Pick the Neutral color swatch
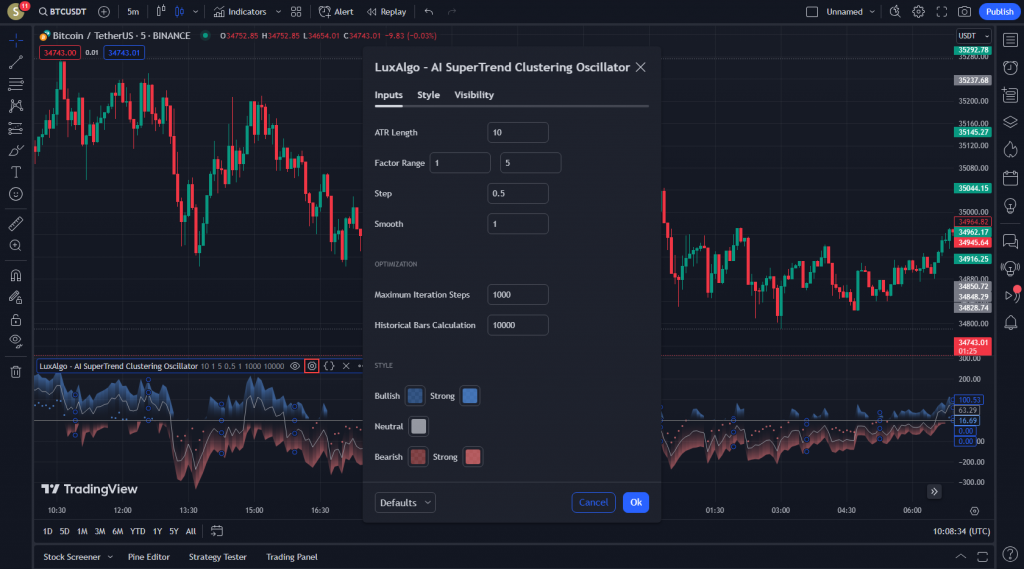This screenshot has height=569, width=1024. pyautogui.click(x=419, y=427)
